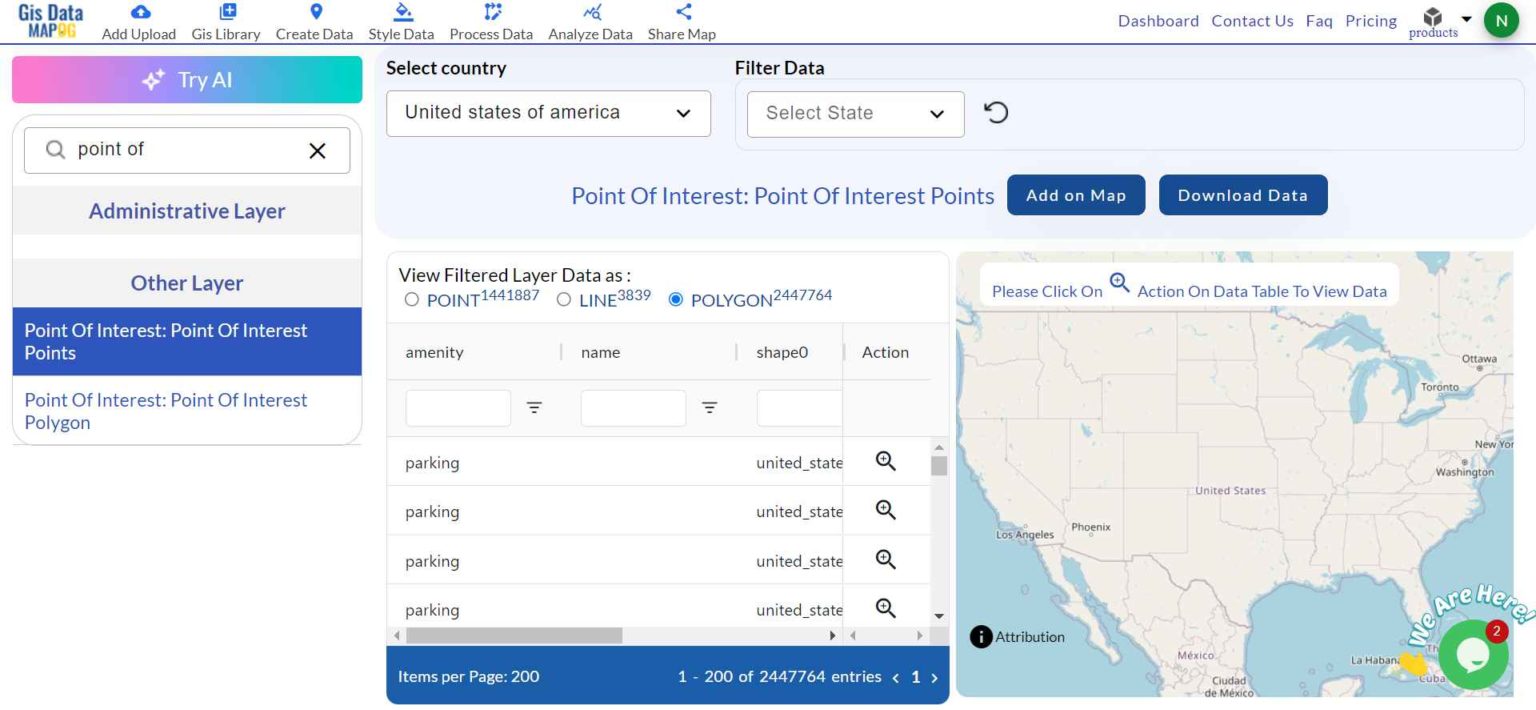Open the Style Data tool
Image resolution: width=1536 pixels, height=710 pixels.
pos(401,22)
